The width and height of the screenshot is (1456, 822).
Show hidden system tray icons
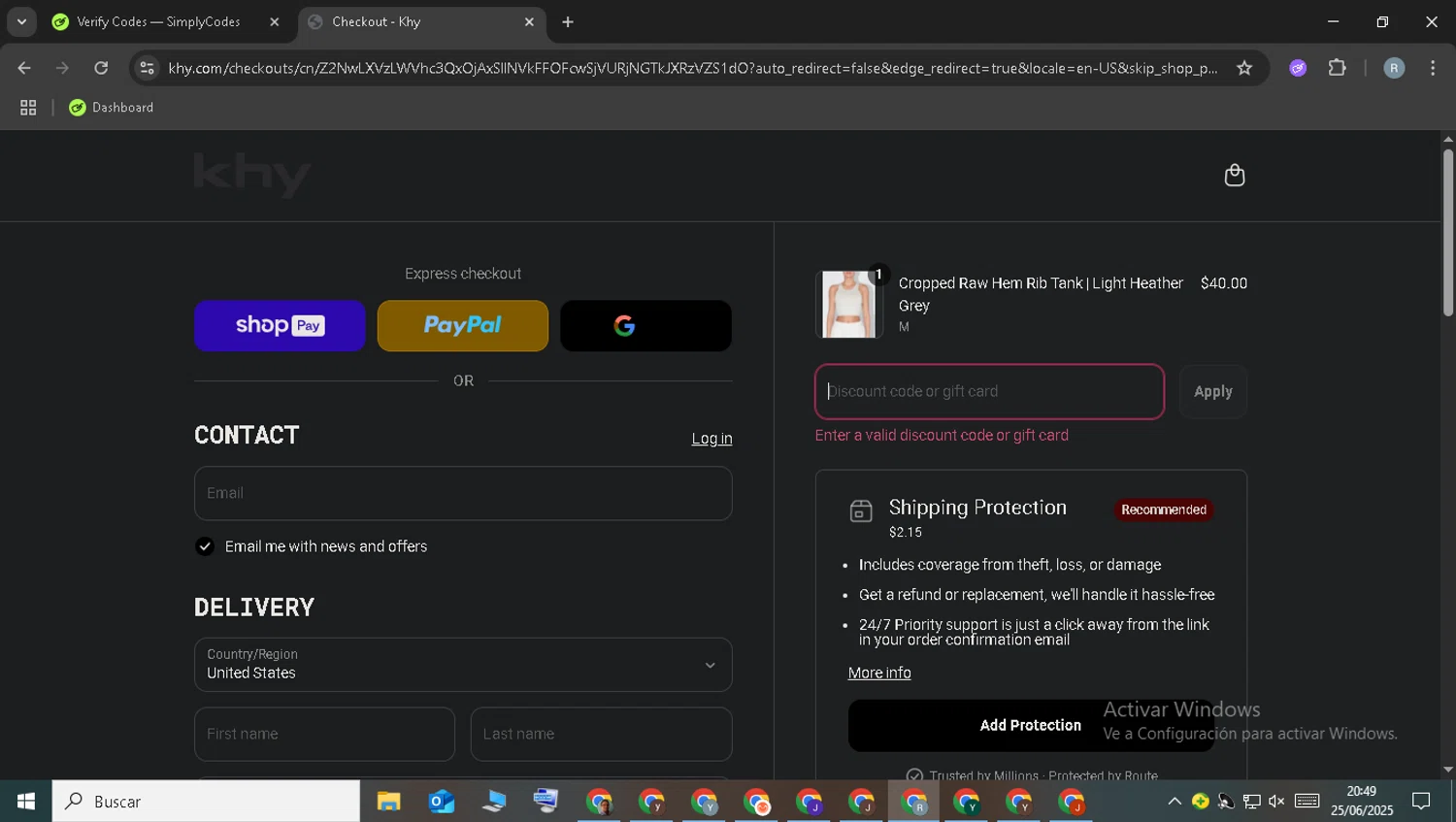1174,802
